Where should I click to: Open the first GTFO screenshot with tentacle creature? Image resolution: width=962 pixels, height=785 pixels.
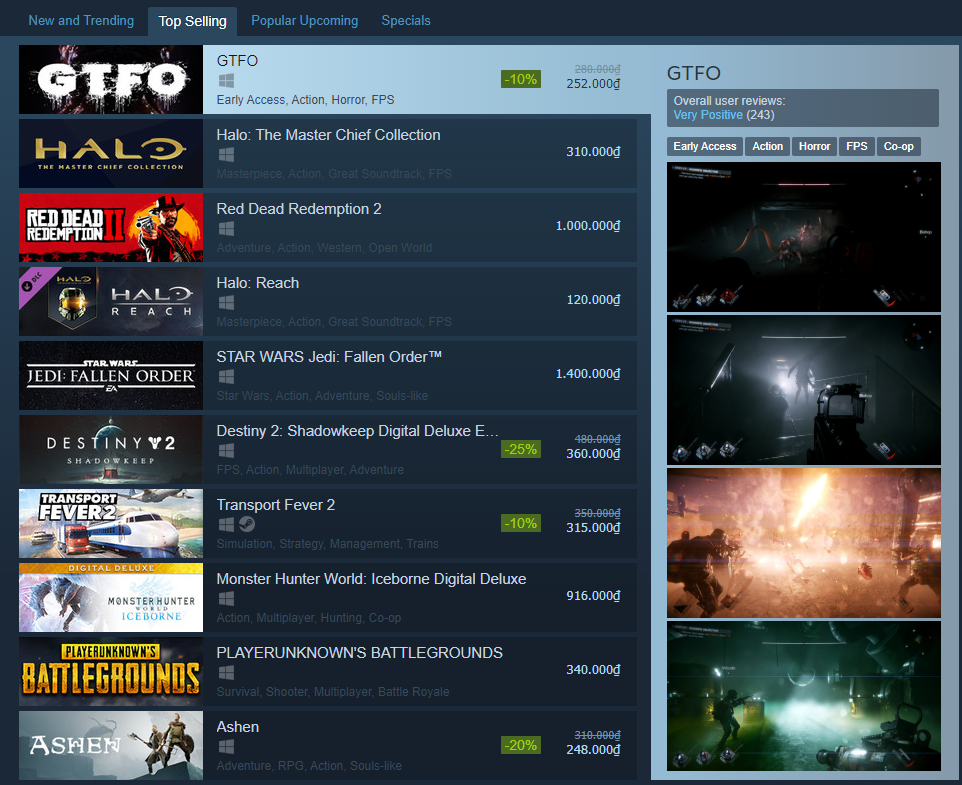pos(804,237)
